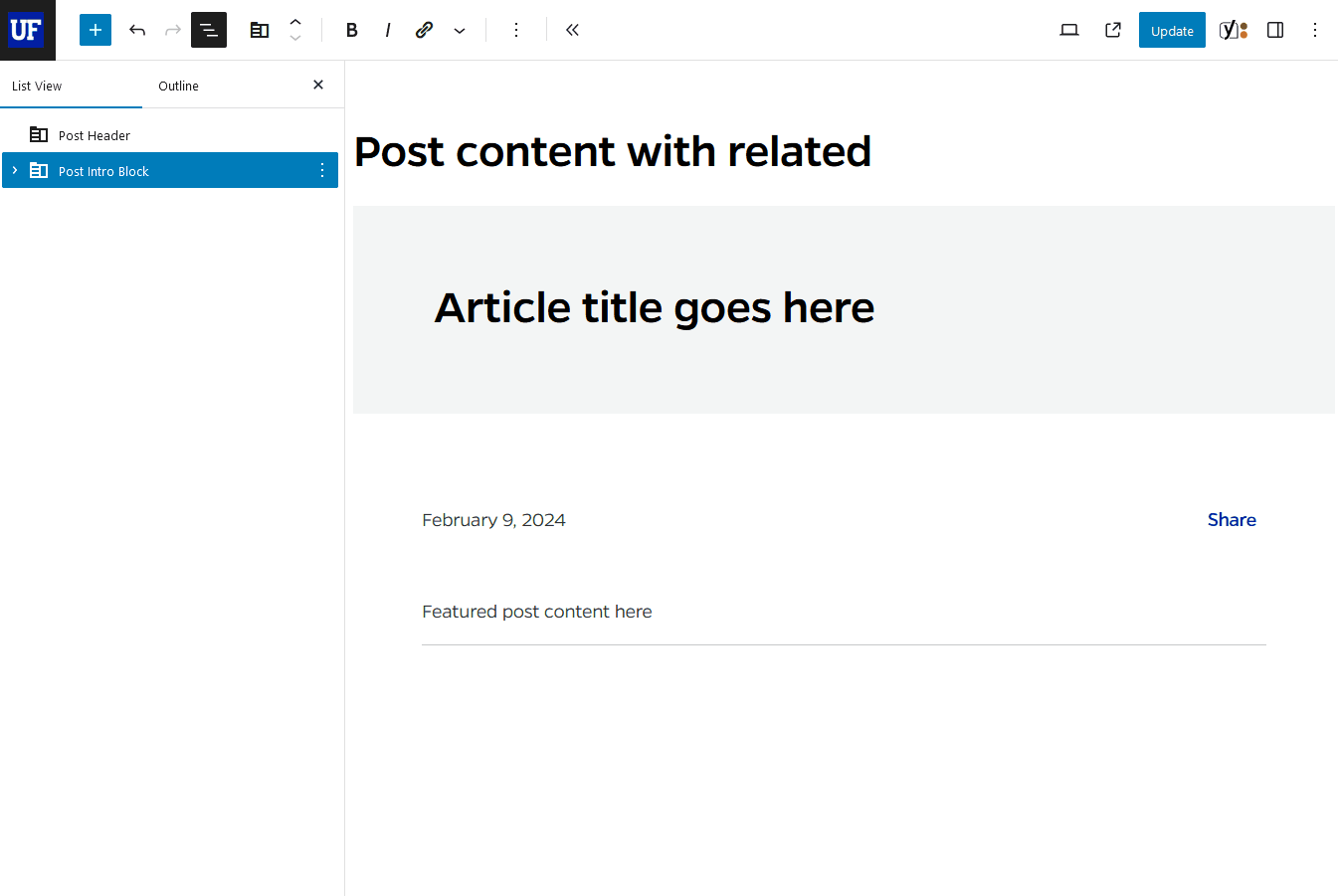Open the Preview device dropdown
Viewport: 1338px width, 896px height.
pyautogui.click(x=1069, y=30)
